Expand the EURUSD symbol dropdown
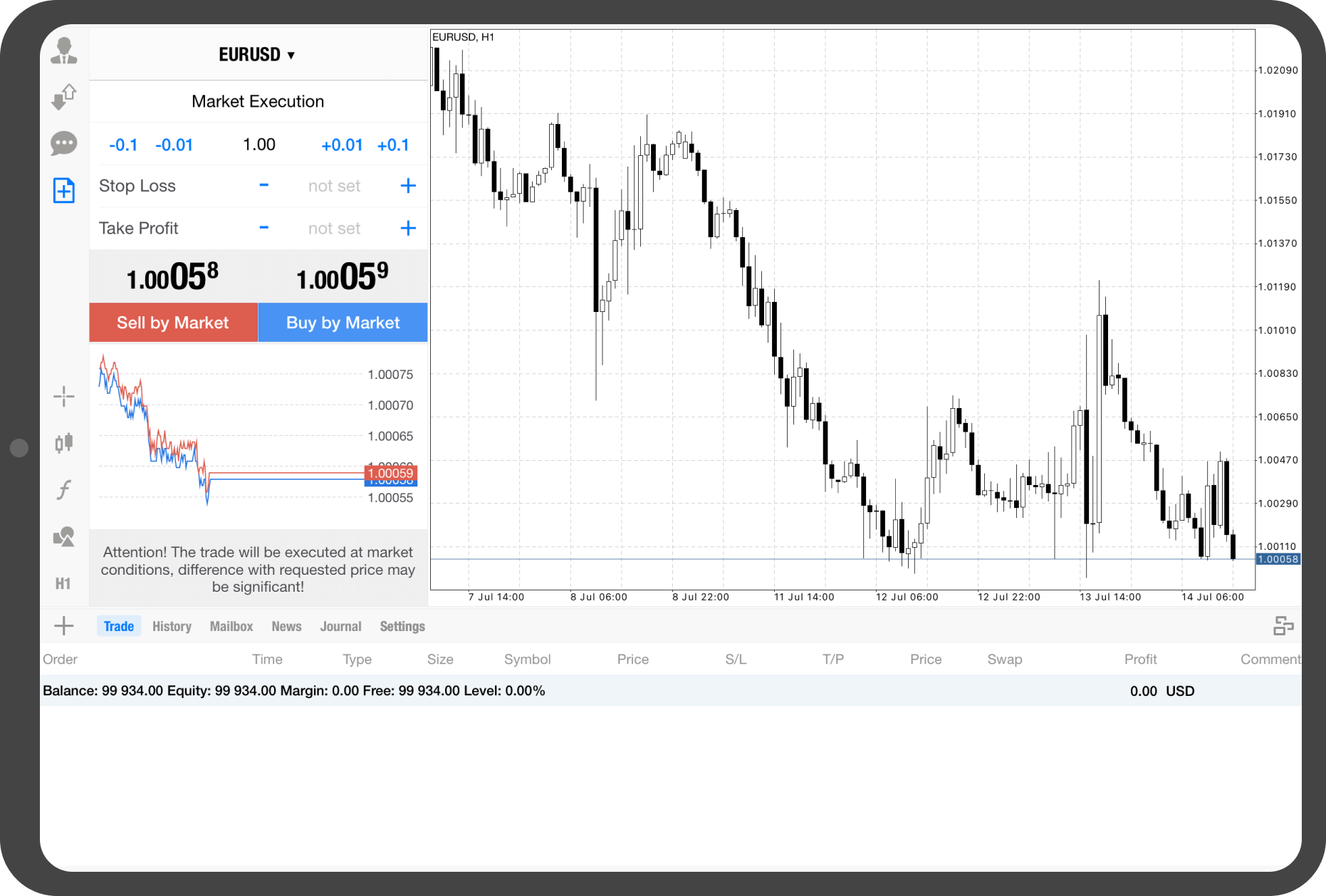1326x896 pixels. pos(257,55)
